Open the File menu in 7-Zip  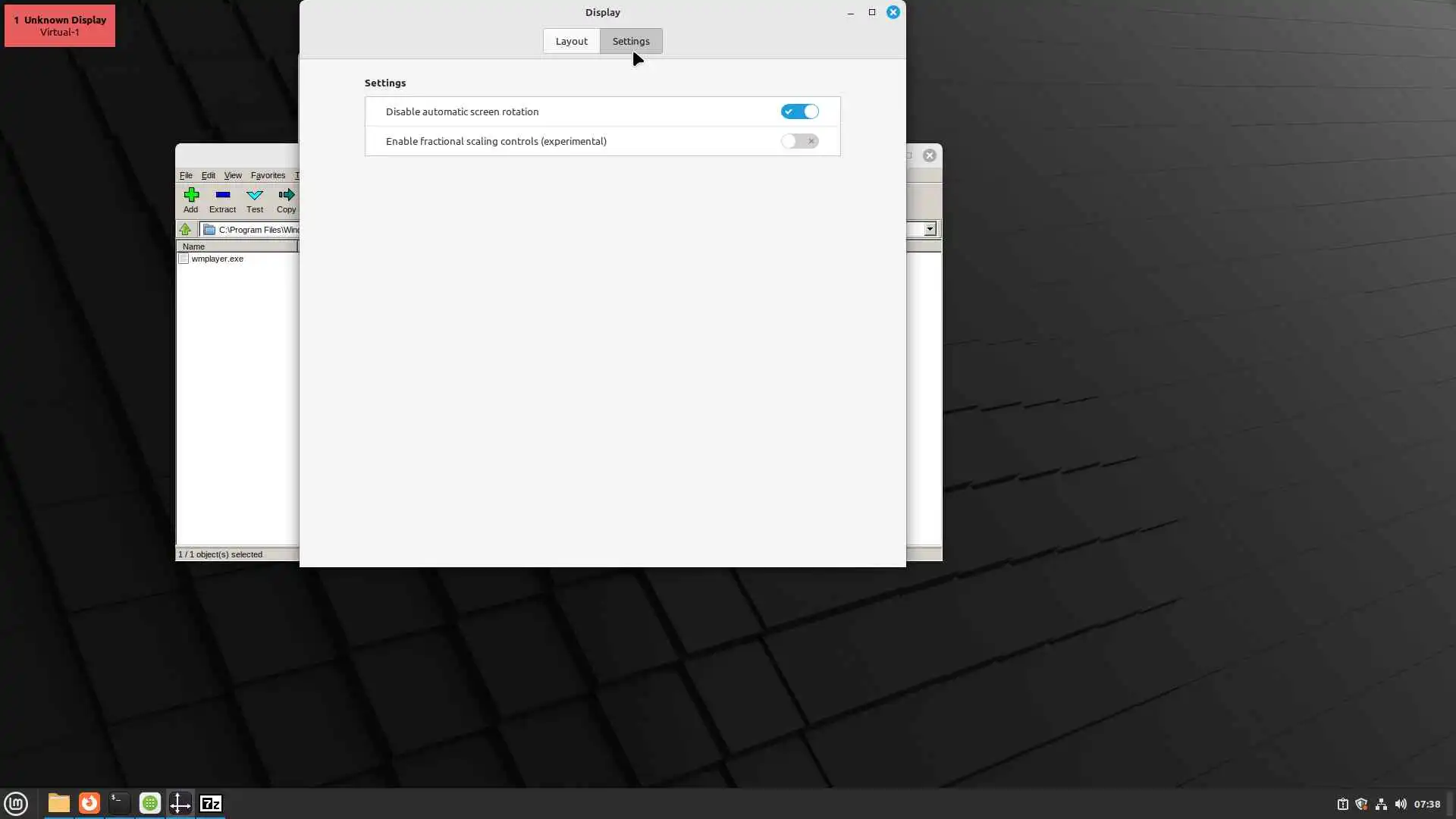(x=186, y=175)
